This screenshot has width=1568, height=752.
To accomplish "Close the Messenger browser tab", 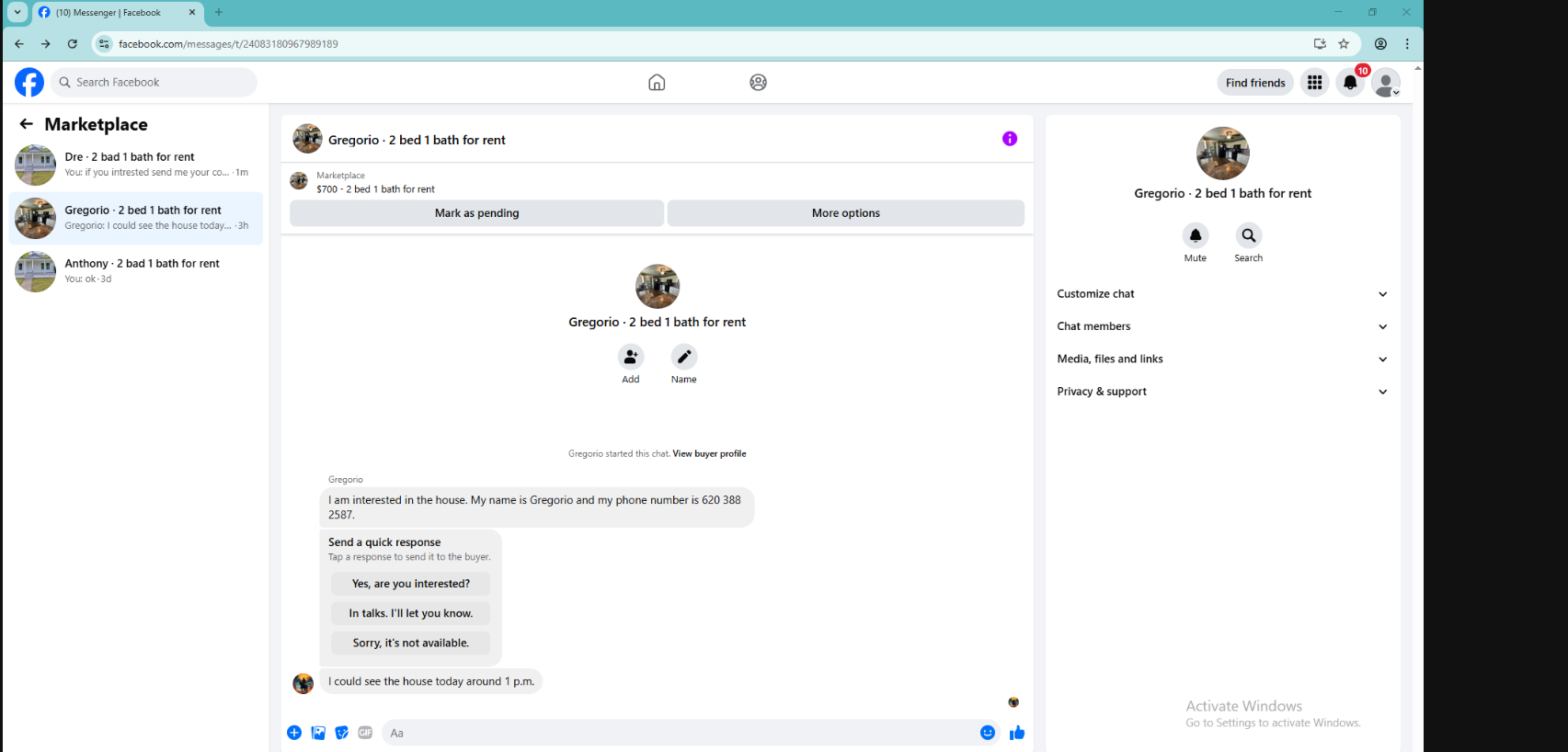I will tap(191, 13).
